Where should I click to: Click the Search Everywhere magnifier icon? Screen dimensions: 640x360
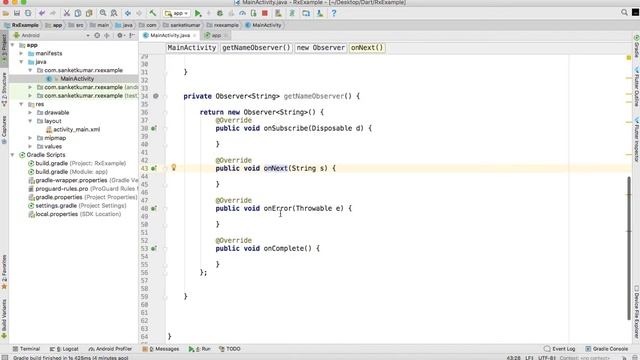point(624,13)
